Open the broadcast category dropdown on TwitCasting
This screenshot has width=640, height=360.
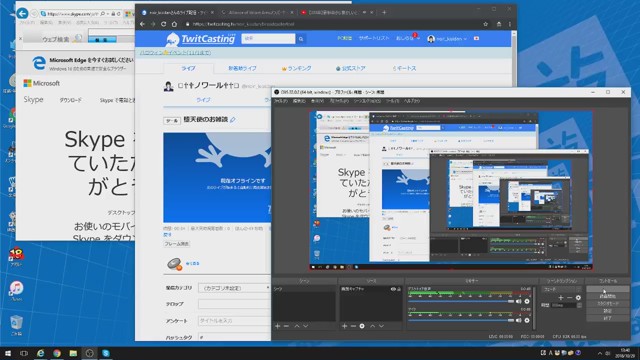tap(234, 288)
